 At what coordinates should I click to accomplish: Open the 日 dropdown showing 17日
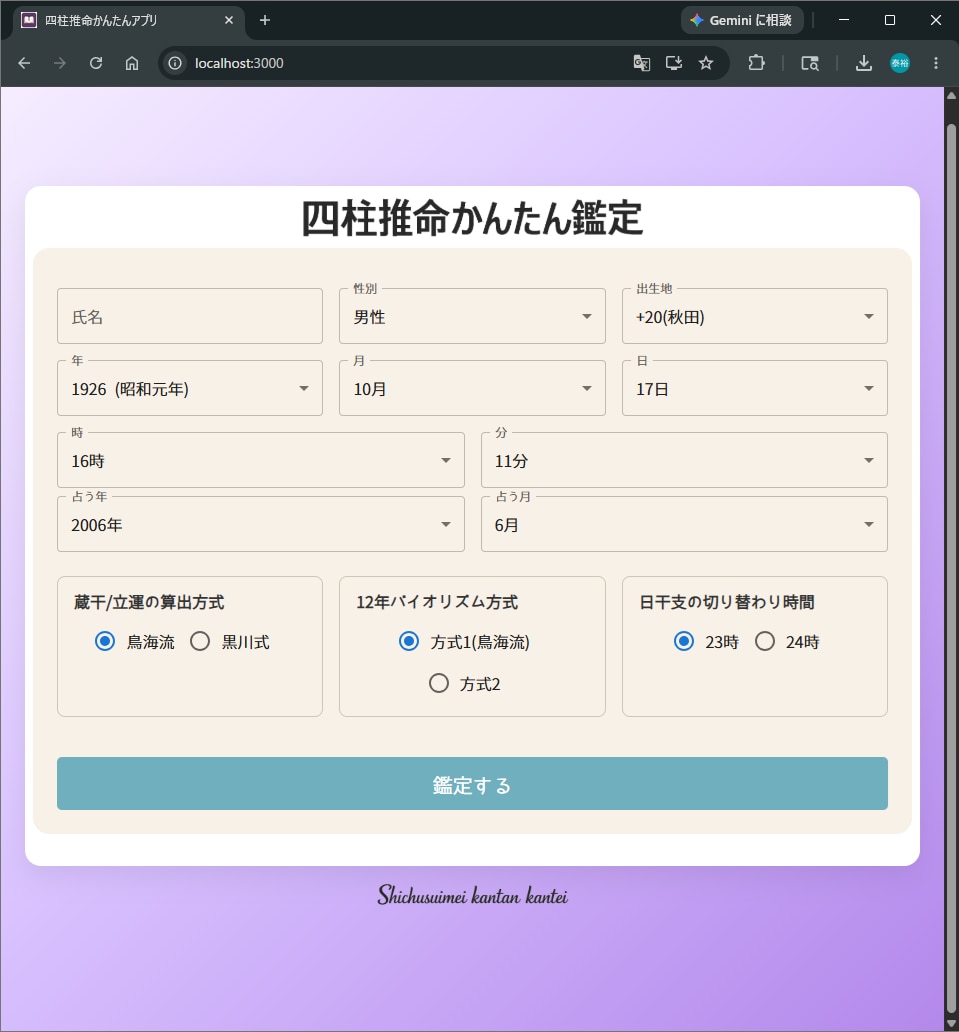[755, 388]
